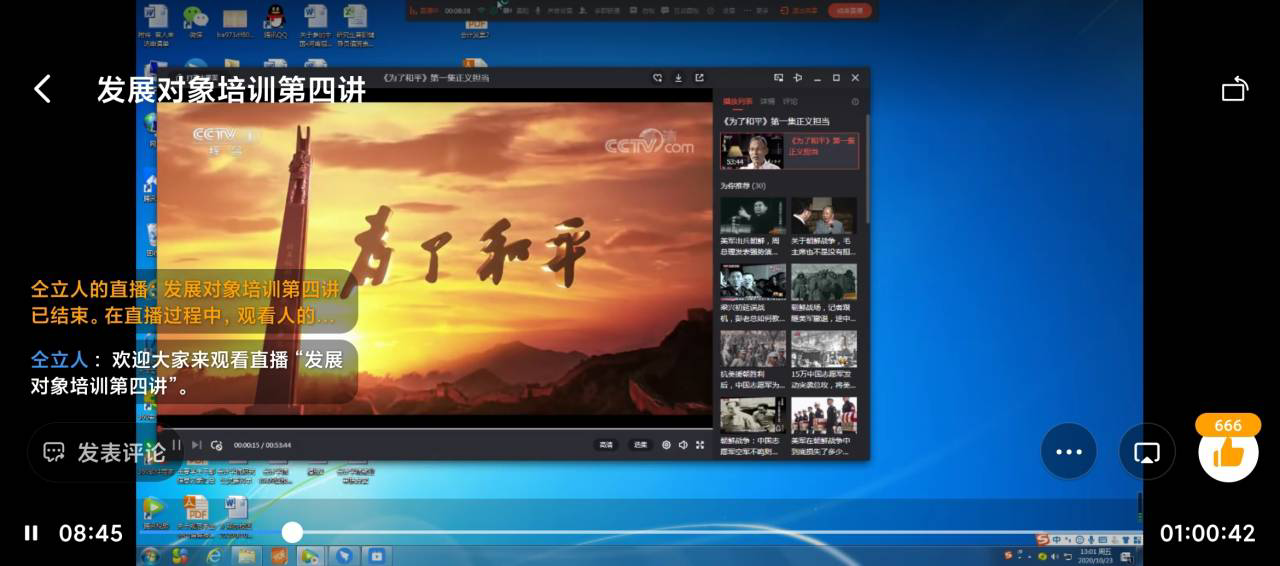Screen dimensions: 1280x566
Task: Tap the screen cast icon
Action: [1146, 452]
